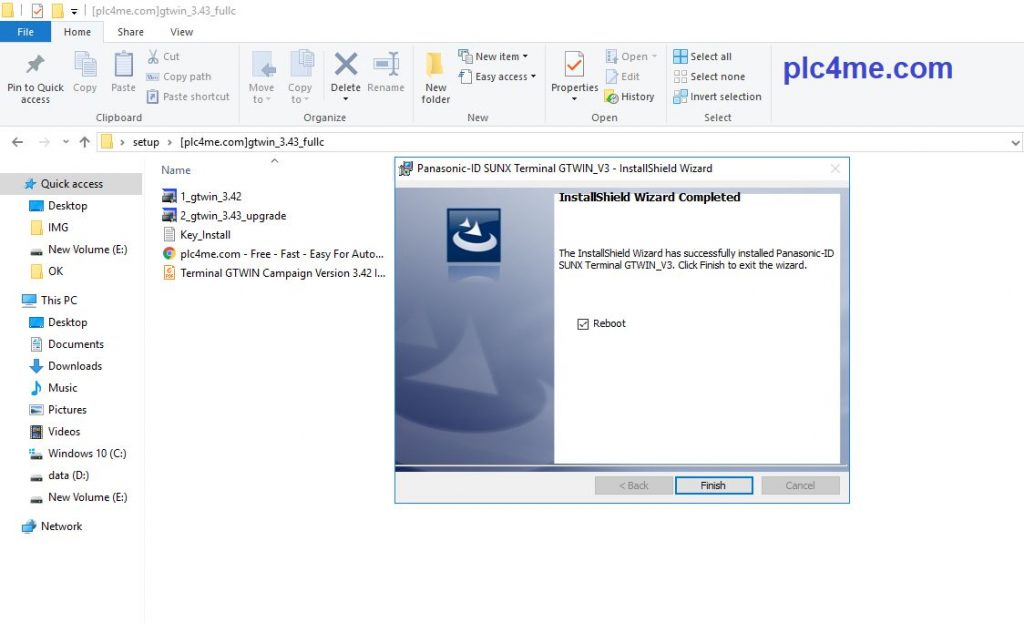Click the Pin to Quick access icon

tap(35, 65)
